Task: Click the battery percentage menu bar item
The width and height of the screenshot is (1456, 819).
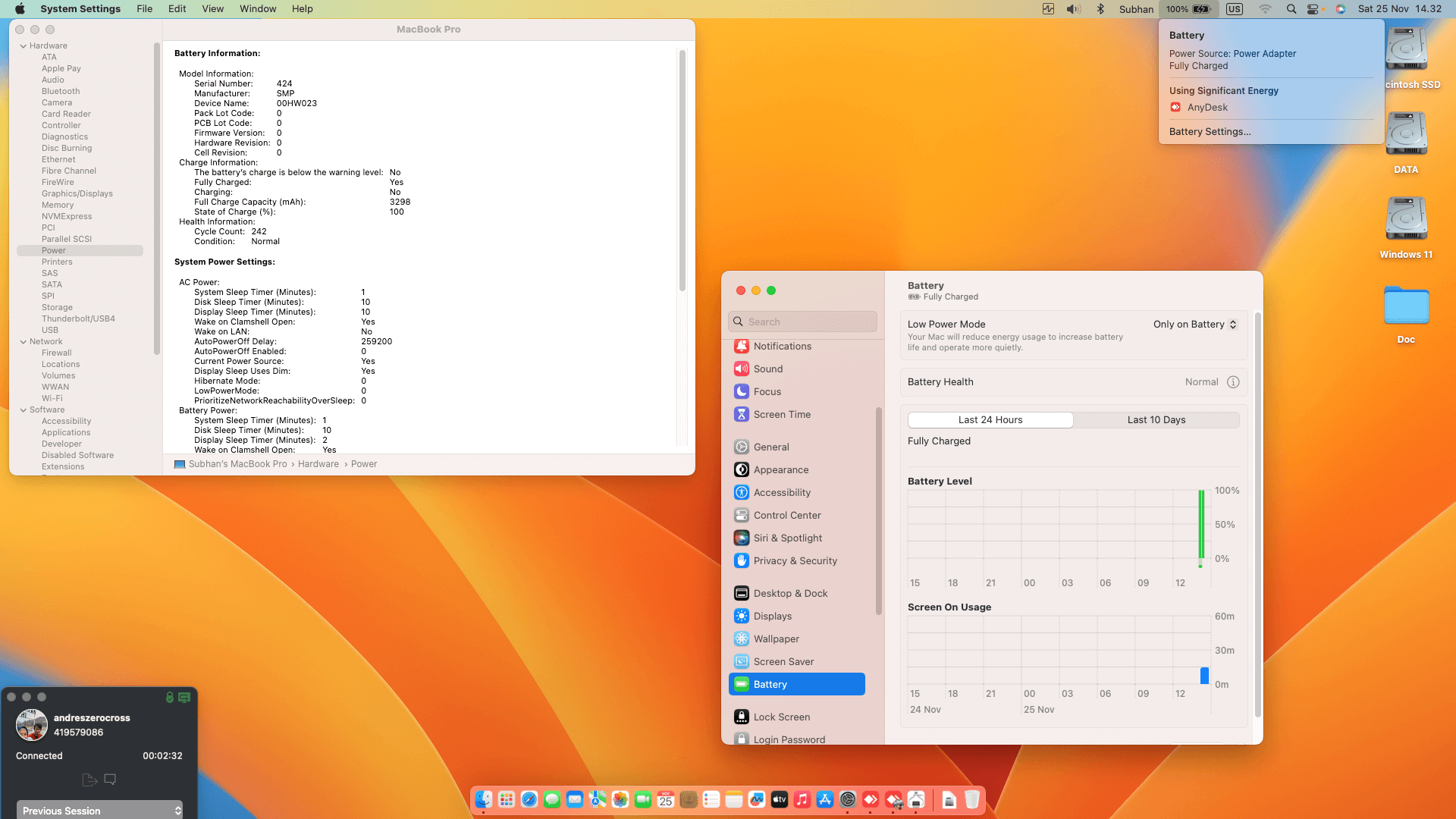Action: [1188, 9]
